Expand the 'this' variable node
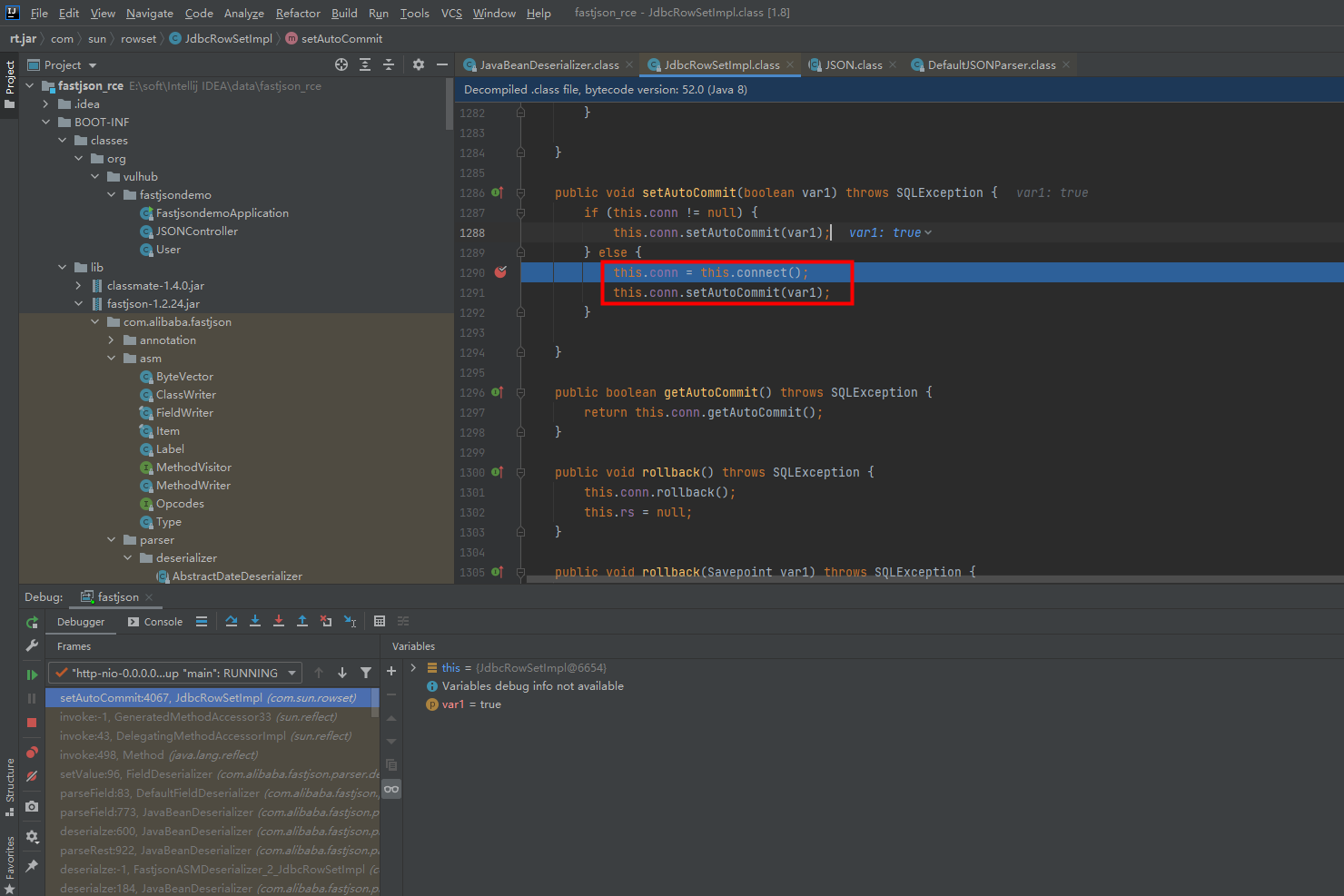This screenshot has width=1344, height=896. [414, 668]
